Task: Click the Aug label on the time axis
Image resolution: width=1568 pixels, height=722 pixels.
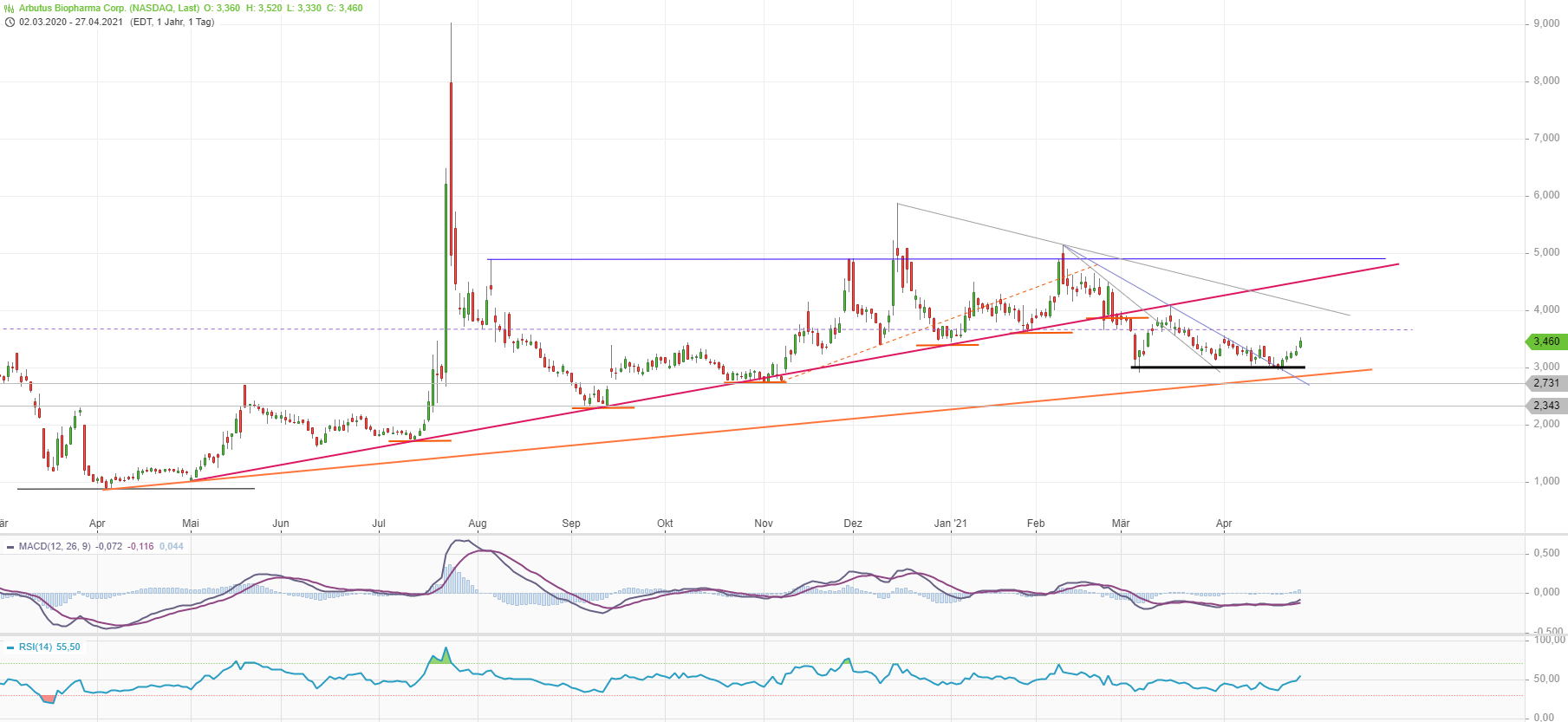Action: click(478, 524)
